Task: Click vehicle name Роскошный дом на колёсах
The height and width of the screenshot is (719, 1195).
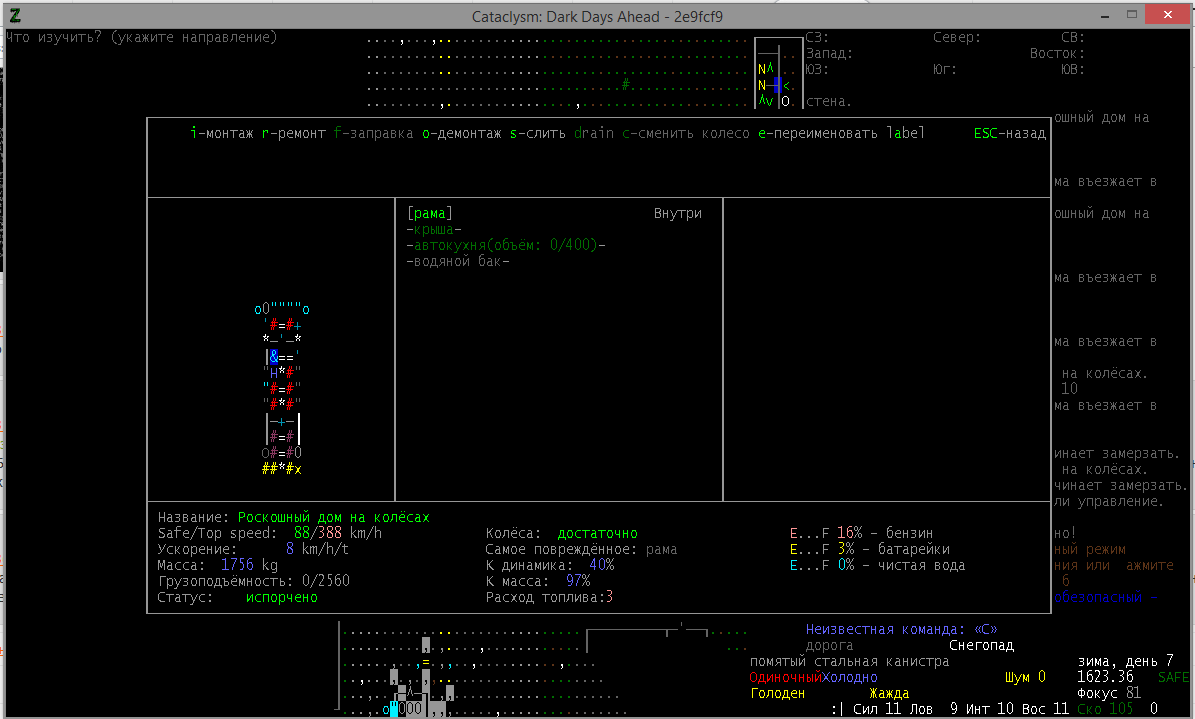Action: coord(334,518)
